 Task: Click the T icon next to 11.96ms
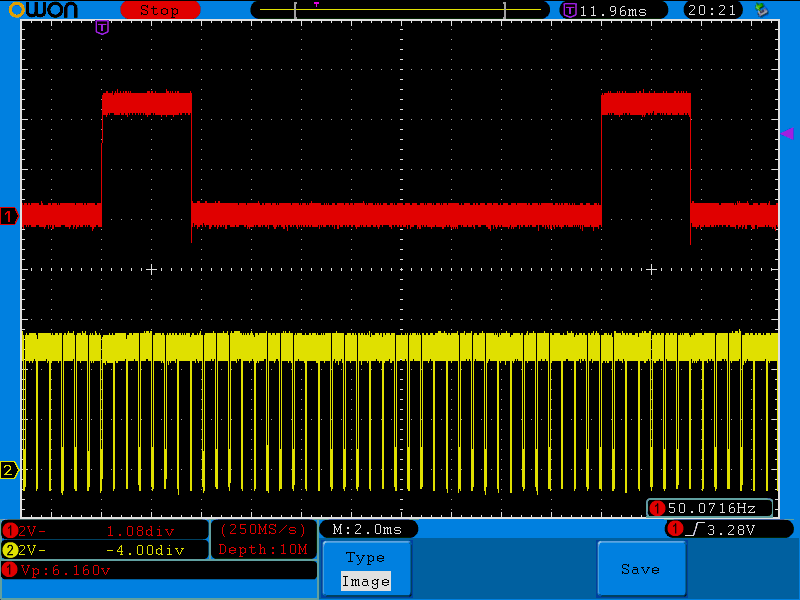tap(569, 10)
